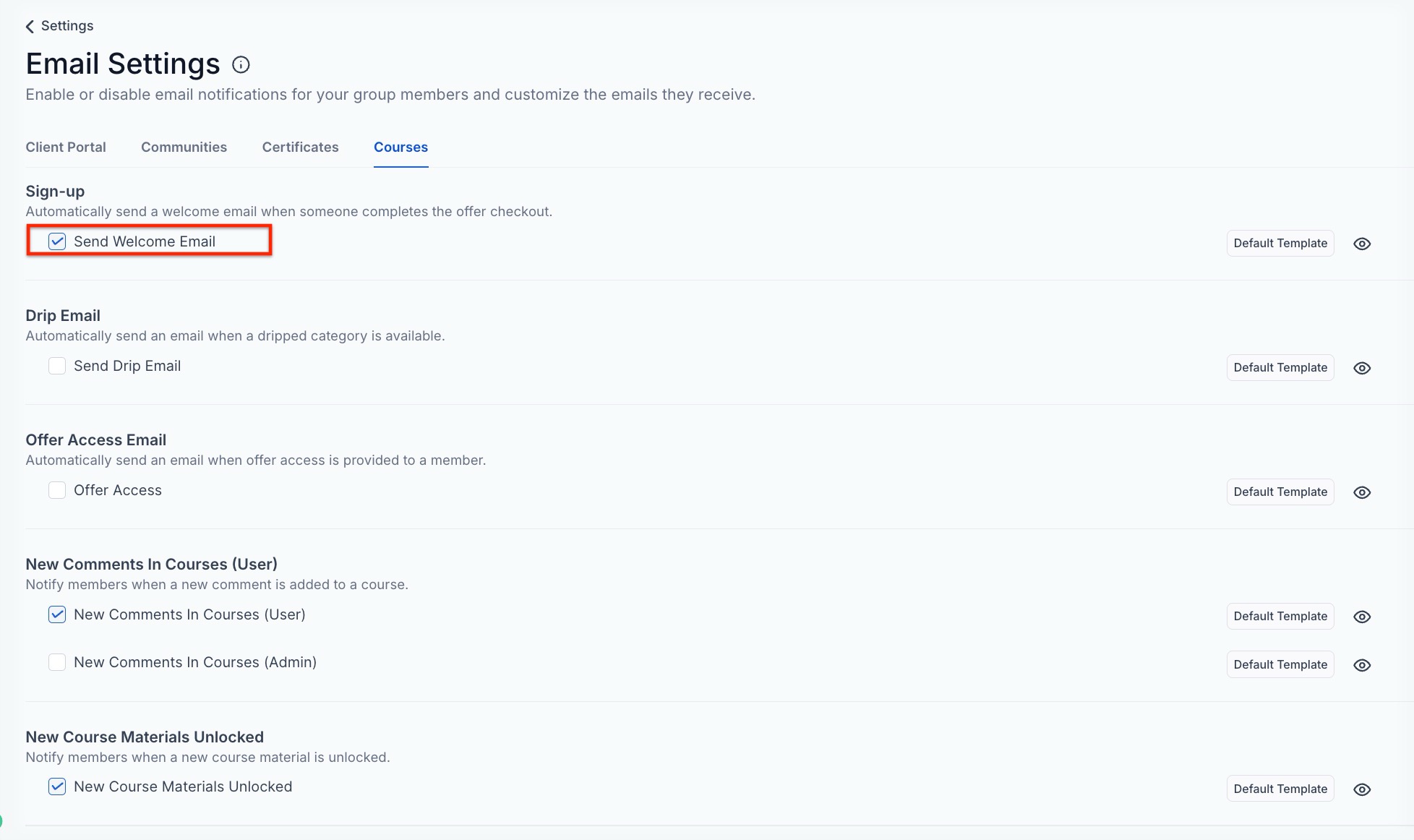1414x840 pixels.
Task: Preview New Course Materials Unlocked email
Action: [x=1362, y=789]
